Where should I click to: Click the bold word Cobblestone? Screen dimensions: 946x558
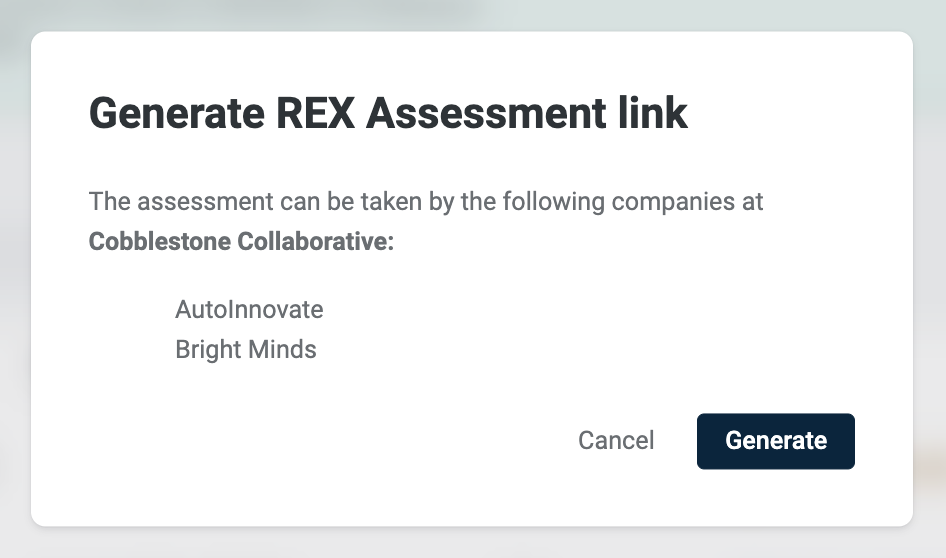[x=160, y=241]
